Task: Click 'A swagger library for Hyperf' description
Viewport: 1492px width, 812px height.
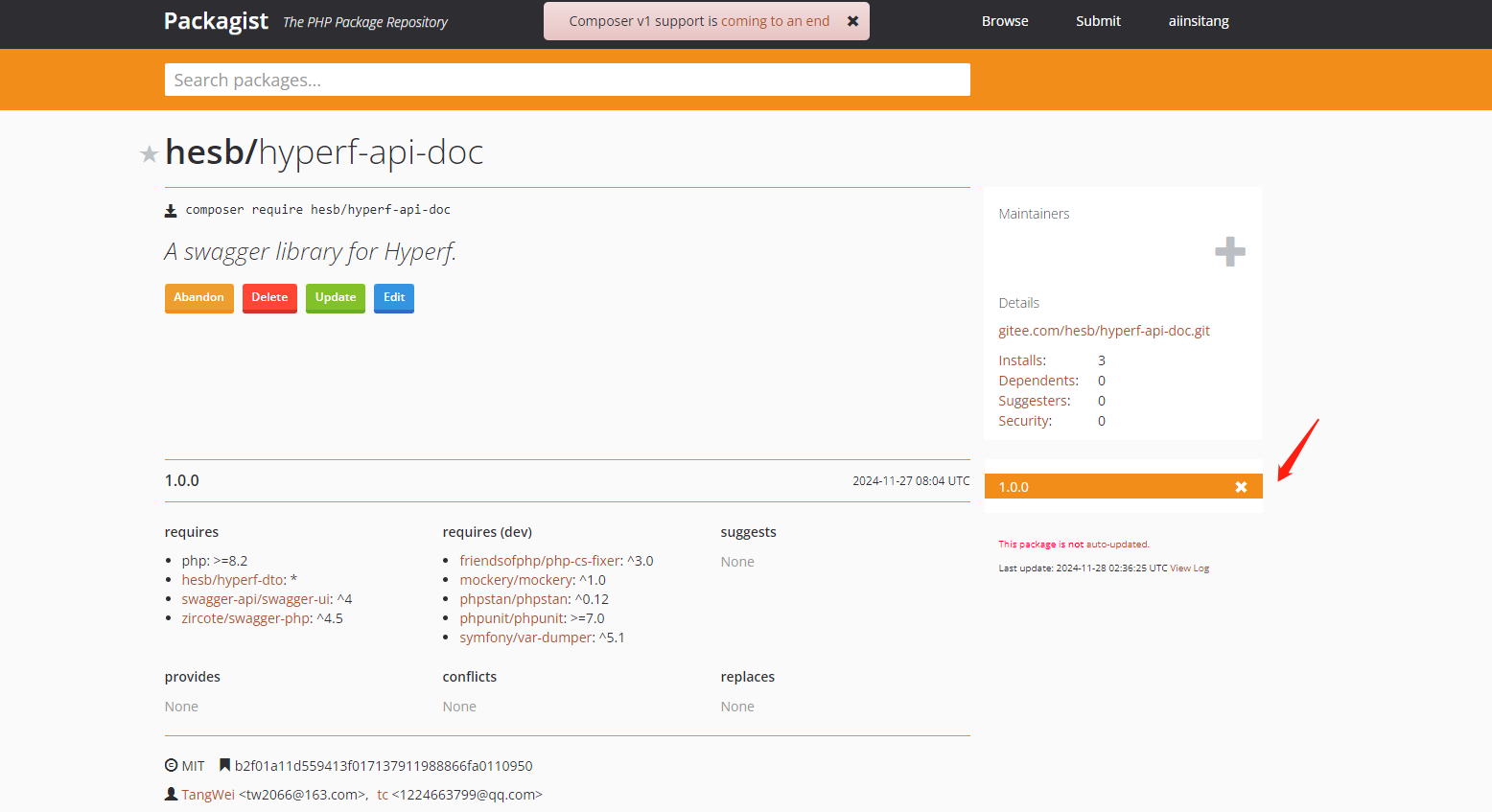Action: (x=311, y=252)
